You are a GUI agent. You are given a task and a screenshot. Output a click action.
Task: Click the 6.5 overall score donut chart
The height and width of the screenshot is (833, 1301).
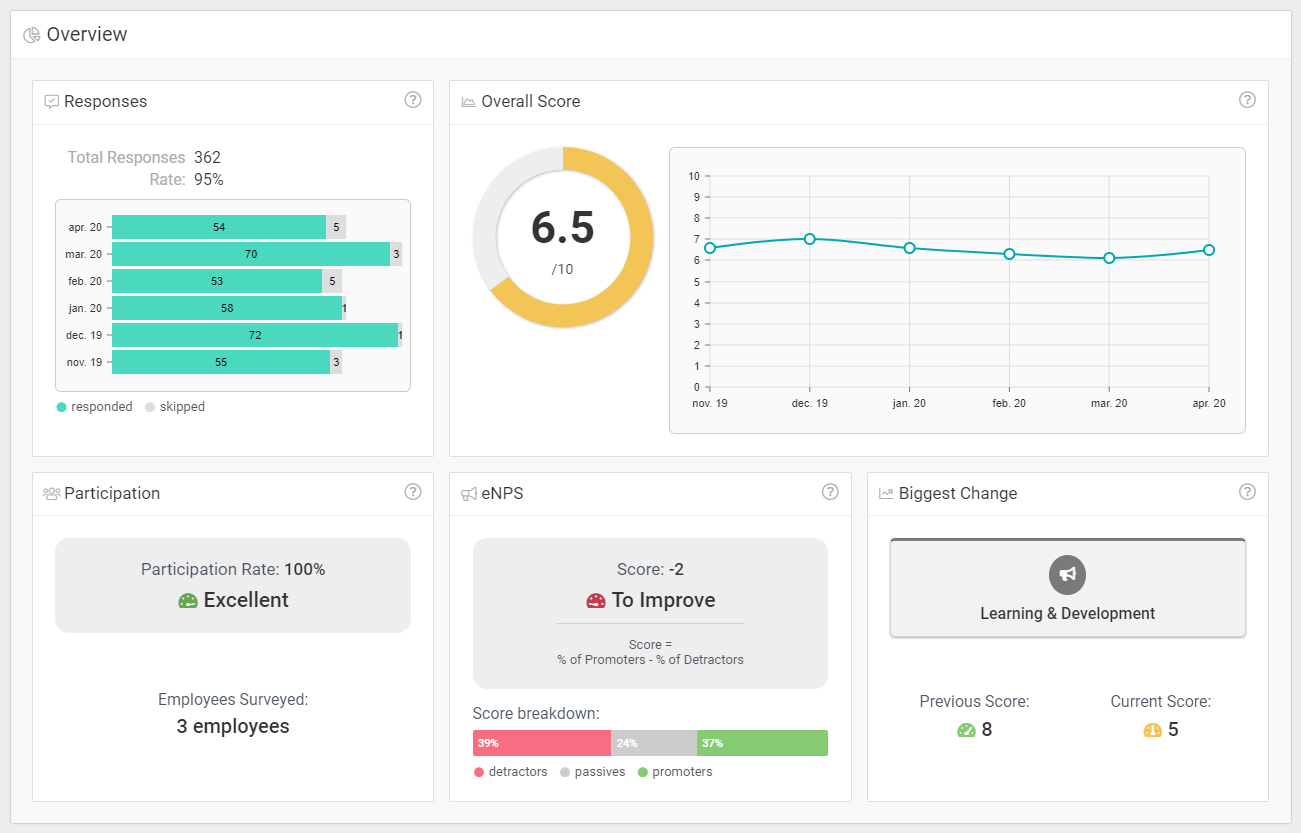coord(563,237)
